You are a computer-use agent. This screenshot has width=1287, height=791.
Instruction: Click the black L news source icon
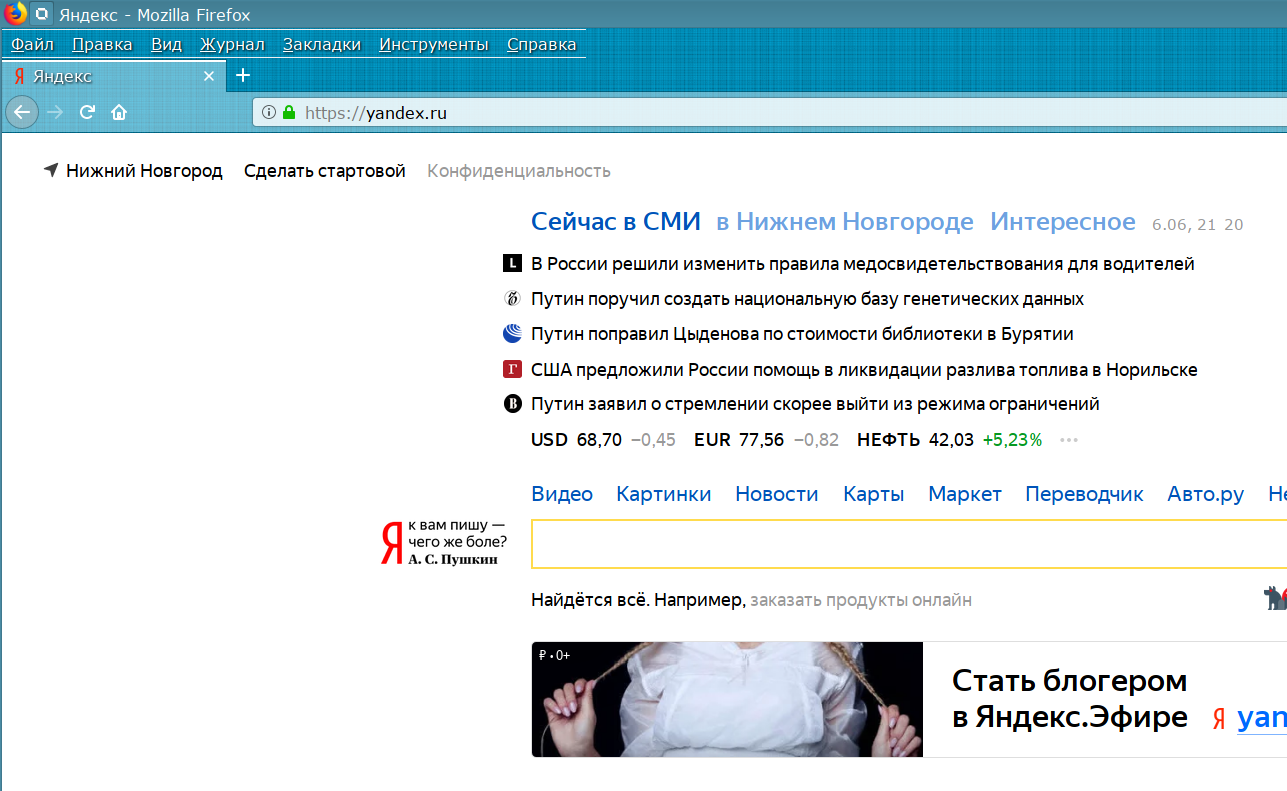(x=512, y=264)
